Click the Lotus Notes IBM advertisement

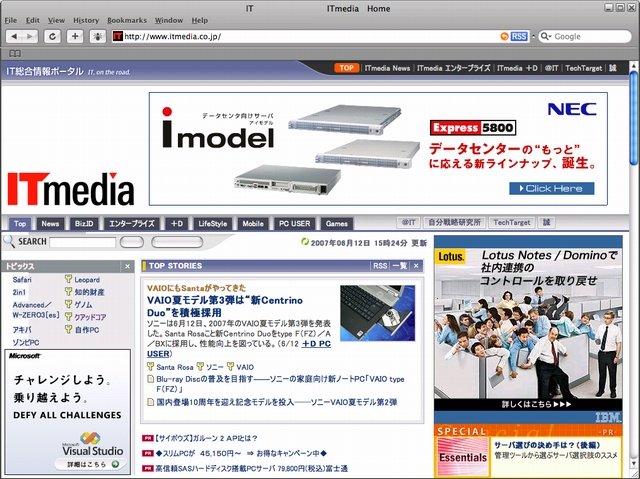528,330
